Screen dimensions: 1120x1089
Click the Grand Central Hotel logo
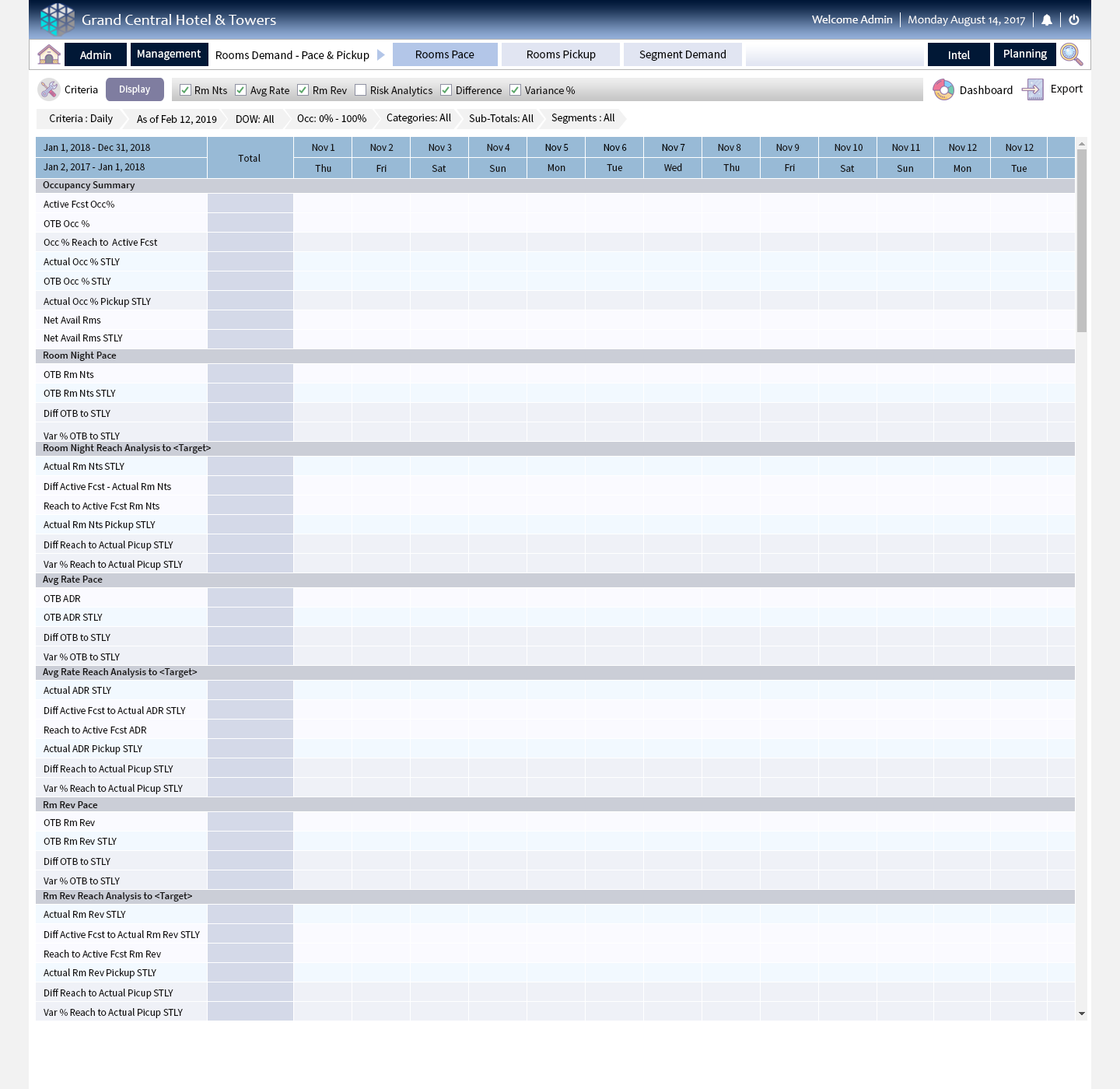58,19
